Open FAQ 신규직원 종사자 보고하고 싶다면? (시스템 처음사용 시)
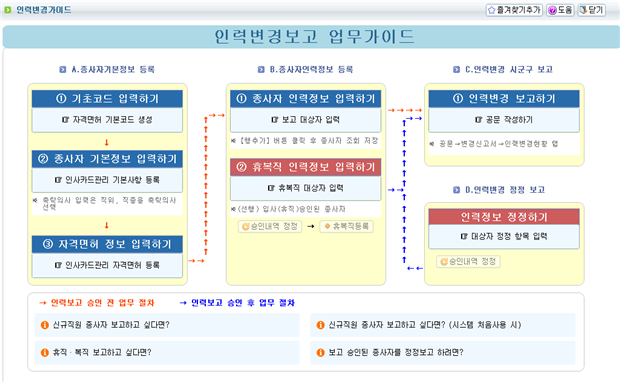This screenshot has height=382, width=620. (443, 325)
